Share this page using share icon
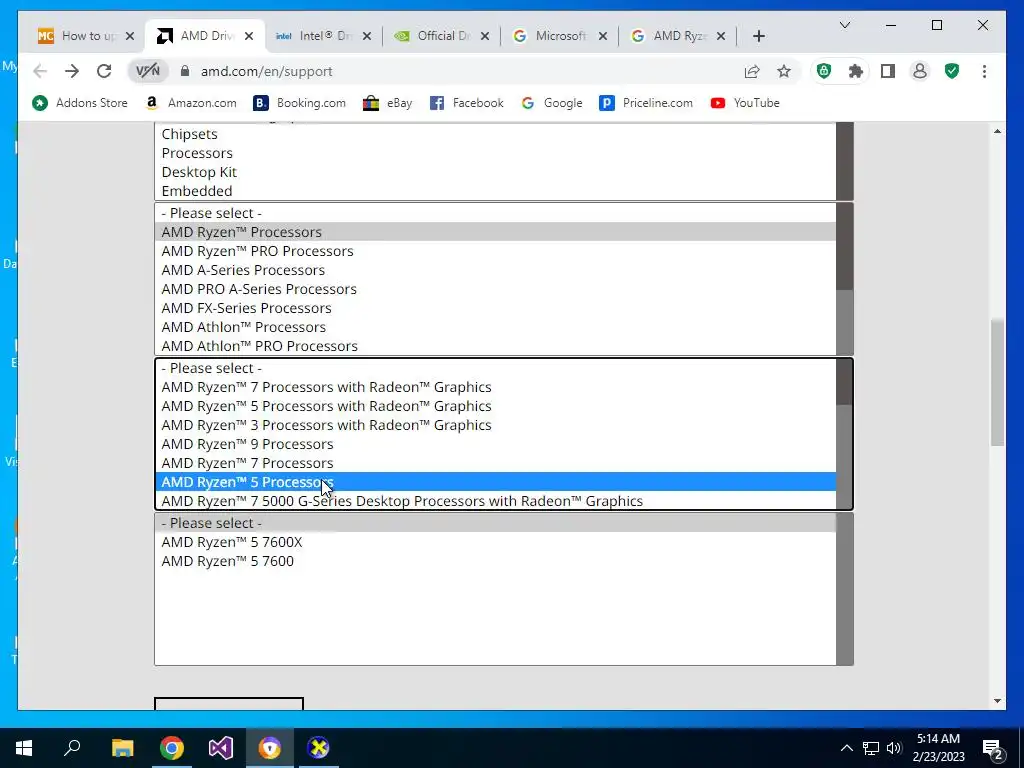This screenshot has width=1024, height=768. tap(752, 71)
